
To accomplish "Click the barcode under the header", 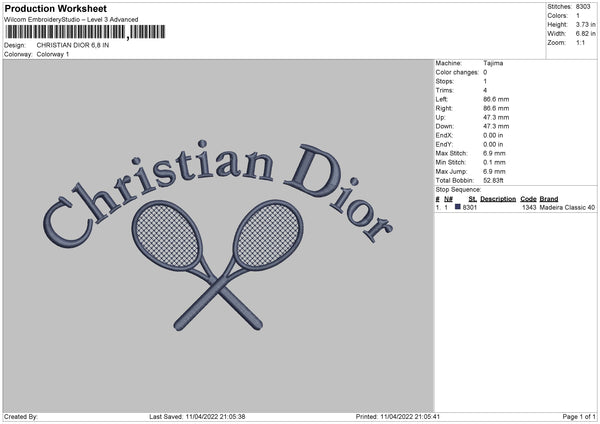I will pos(85,32).
